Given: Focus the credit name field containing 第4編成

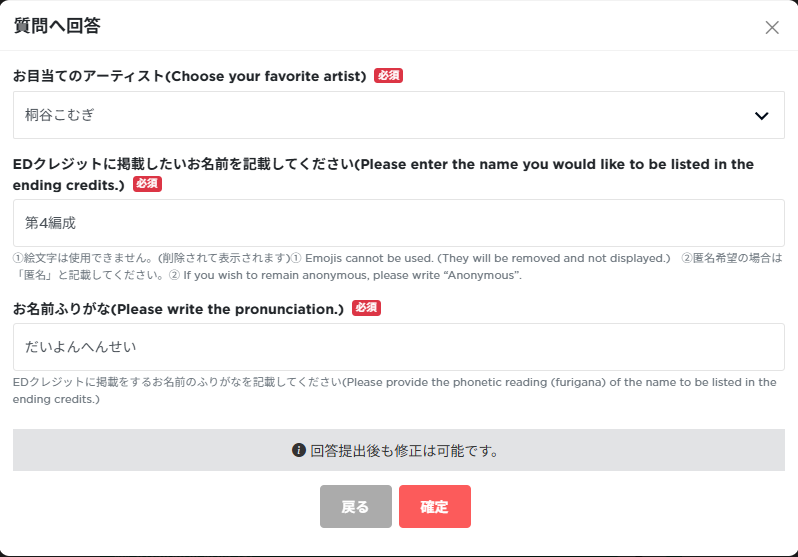Looking at the screenshot, I should point(398,223).
